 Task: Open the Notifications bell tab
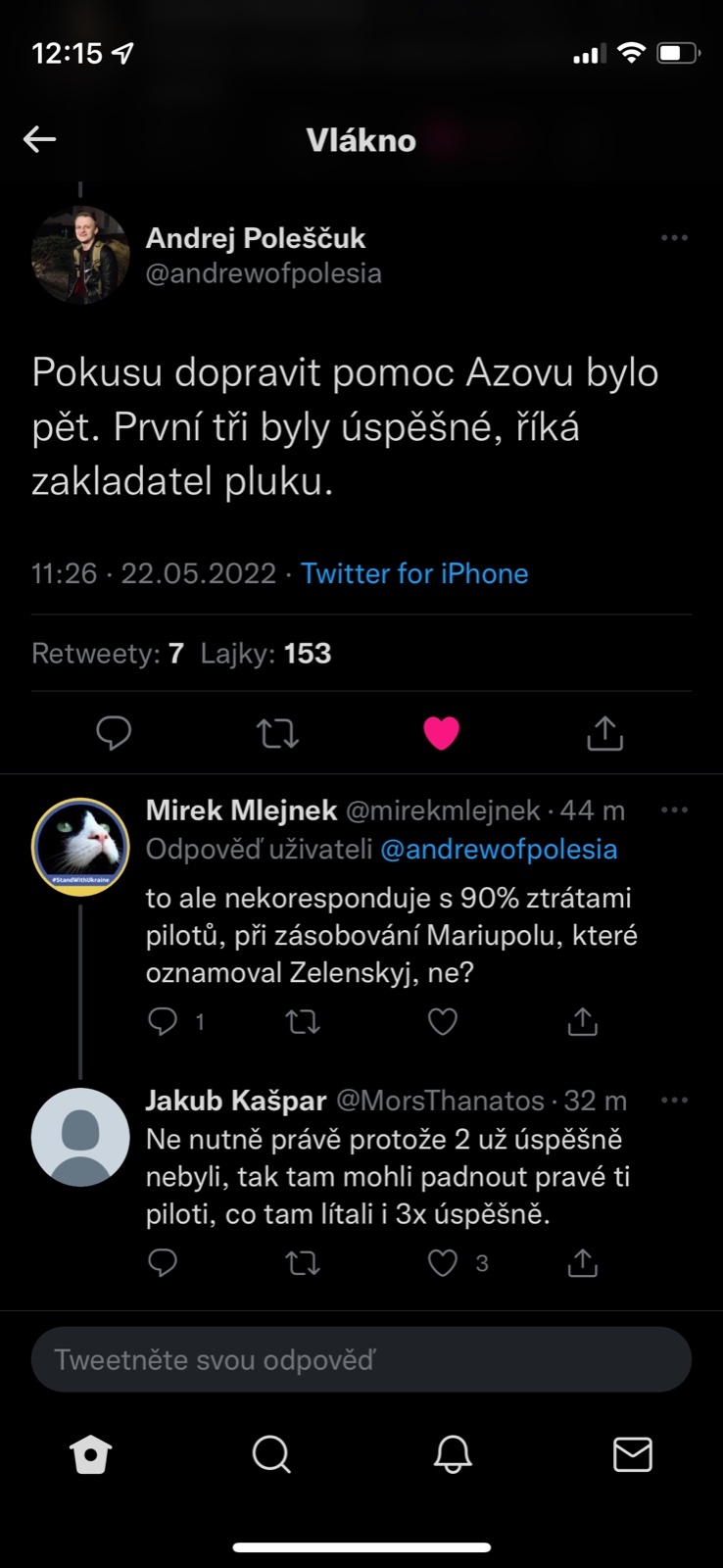click(x=453, y=1454)
